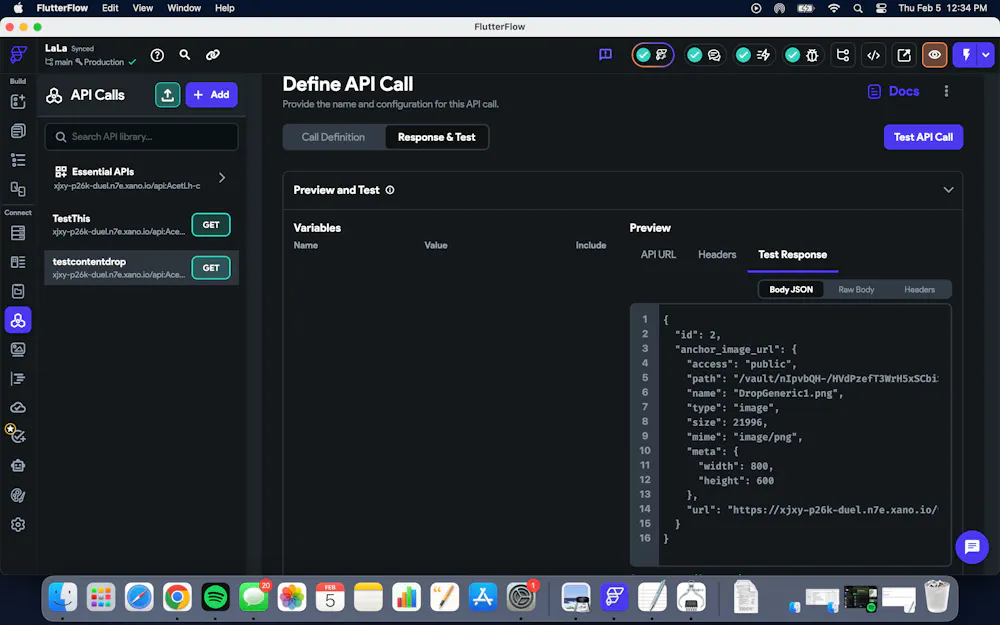
Task: Toggle the actions check status pill
Action: [753, 55]
